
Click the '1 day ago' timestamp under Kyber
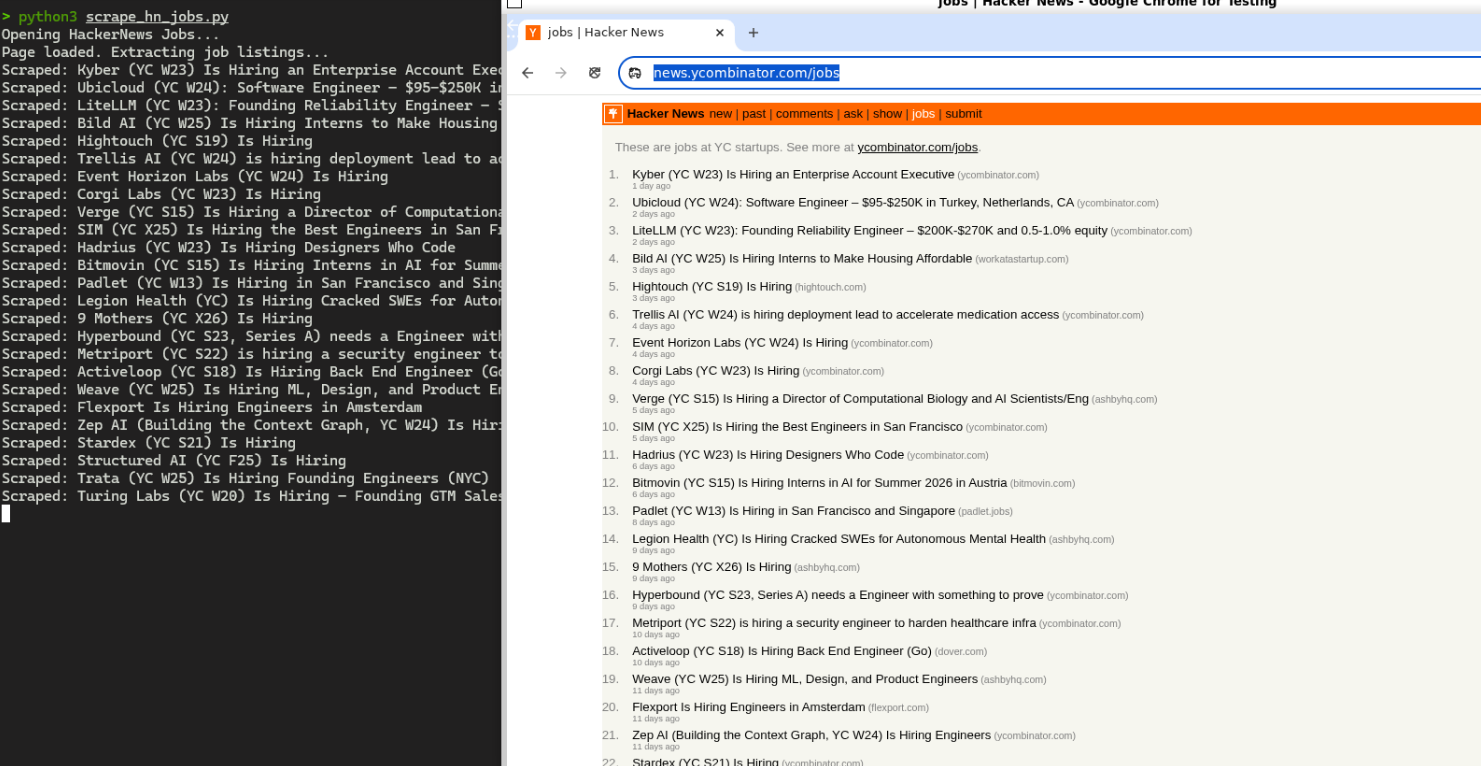click(651, 186)
